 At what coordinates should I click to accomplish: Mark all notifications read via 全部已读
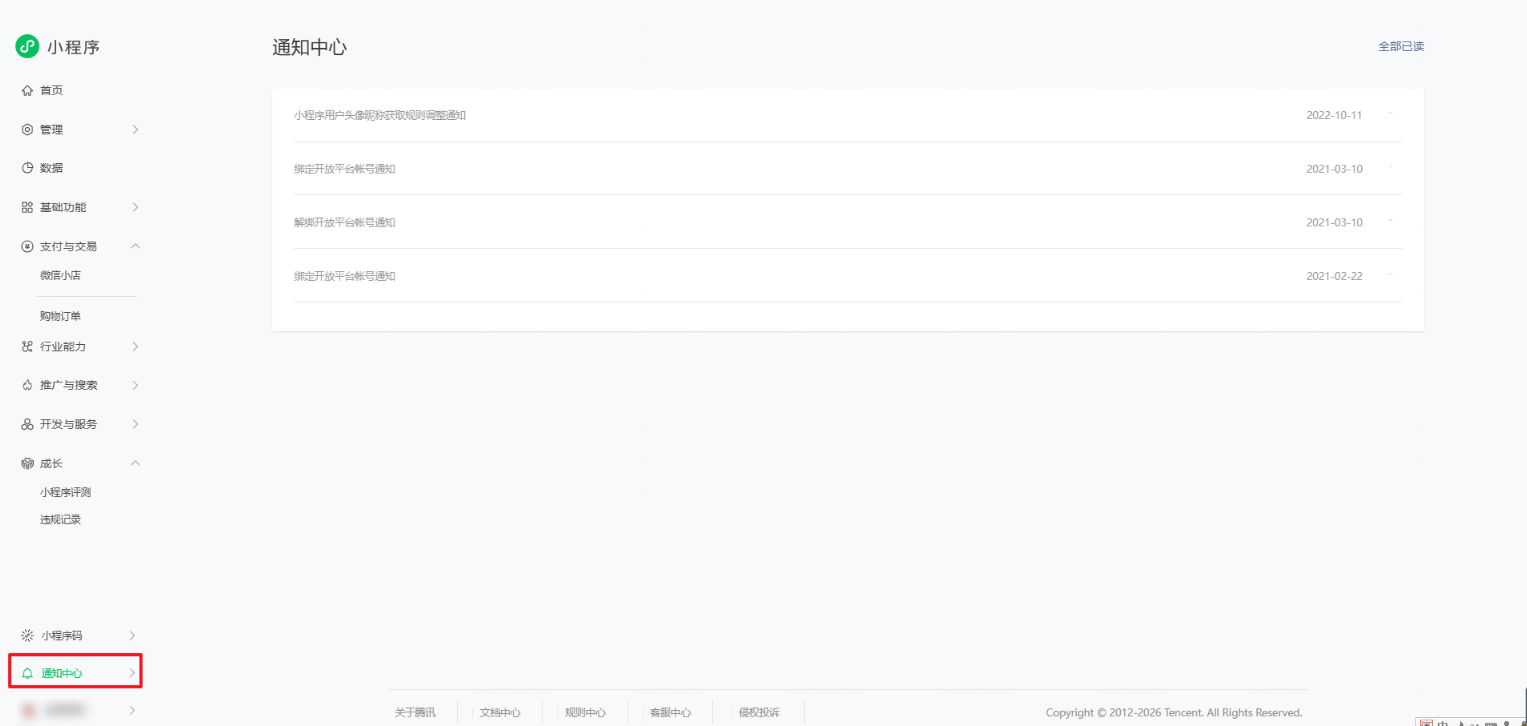pyautogui.click(x=1401, y=46)
